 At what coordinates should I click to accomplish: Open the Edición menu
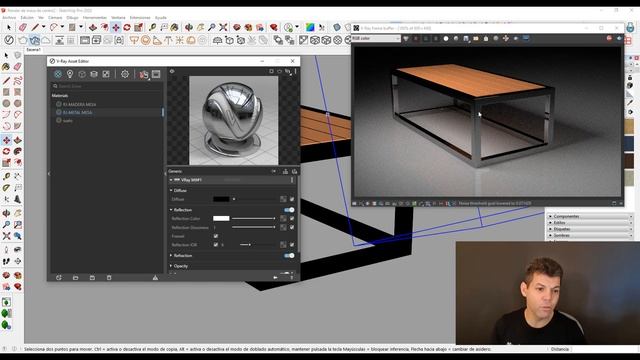[27, 18]
